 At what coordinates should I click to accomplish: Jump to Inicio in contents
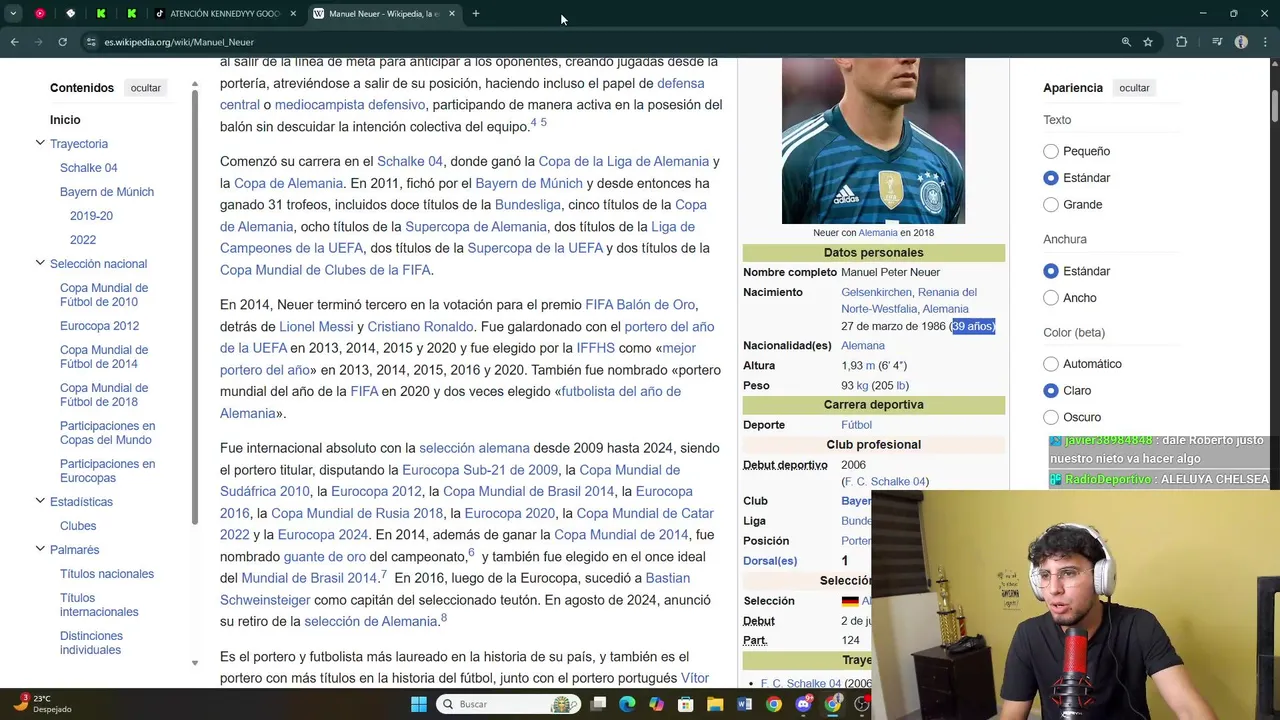[65, 120]
